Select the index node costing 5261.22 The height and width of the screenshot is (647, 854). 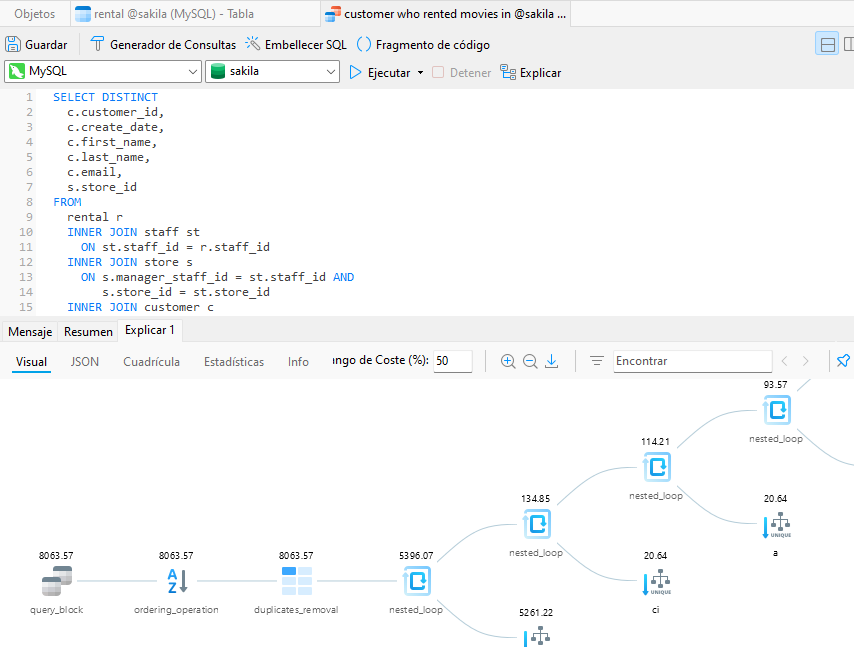[537, 636]
